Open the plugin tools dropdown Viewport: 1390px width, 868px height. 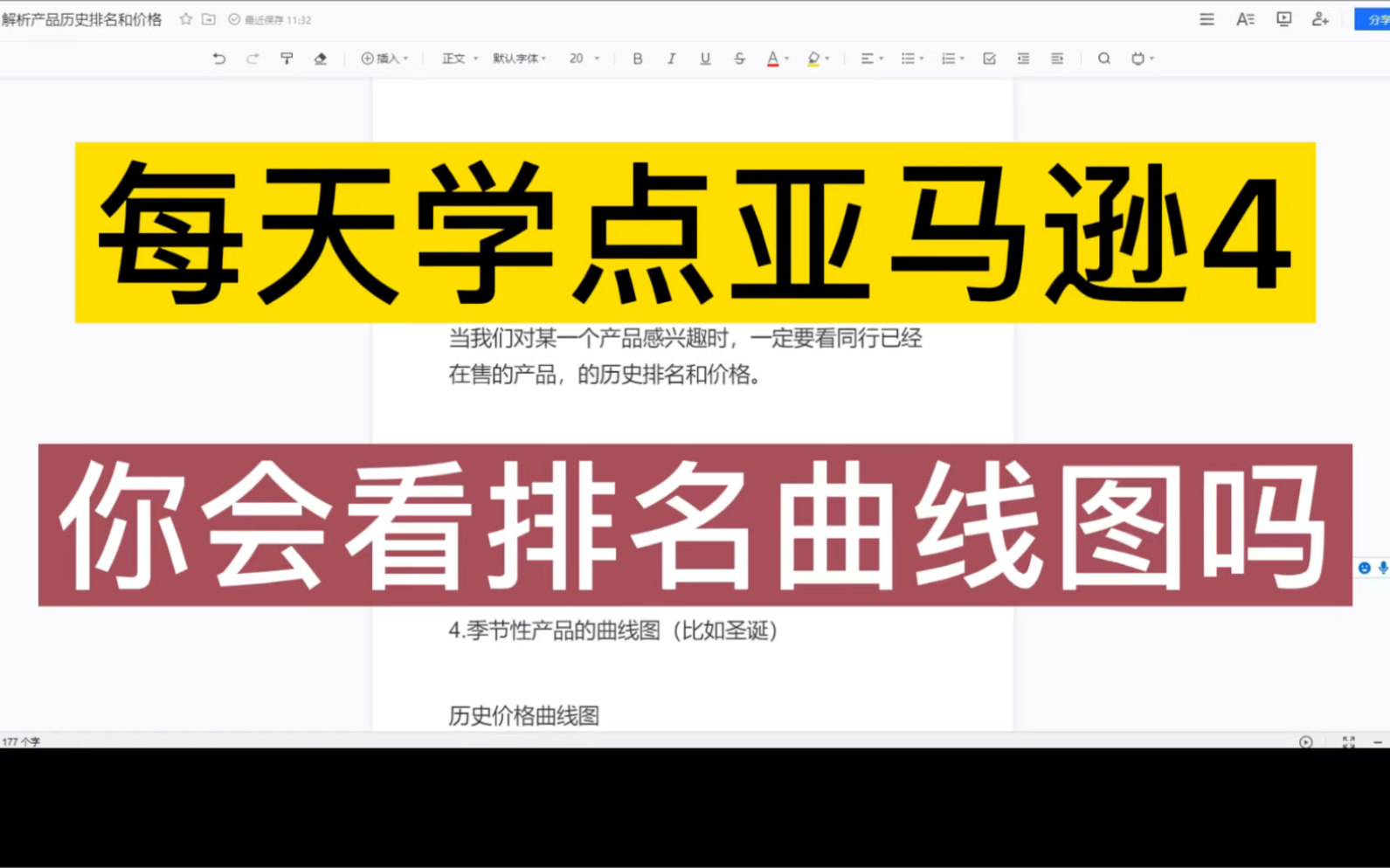(x=1142, y=59)
